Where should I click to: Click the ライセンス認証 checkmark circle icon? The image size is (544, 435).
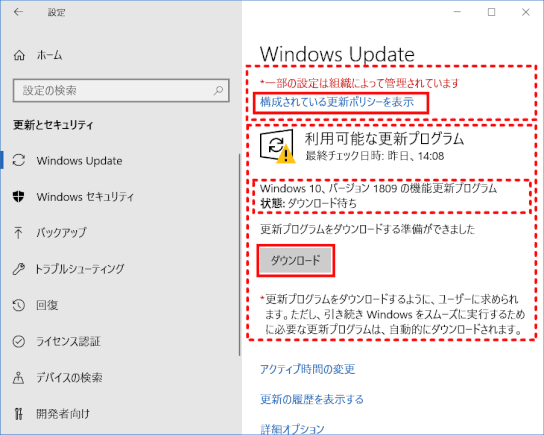(19, 341)
